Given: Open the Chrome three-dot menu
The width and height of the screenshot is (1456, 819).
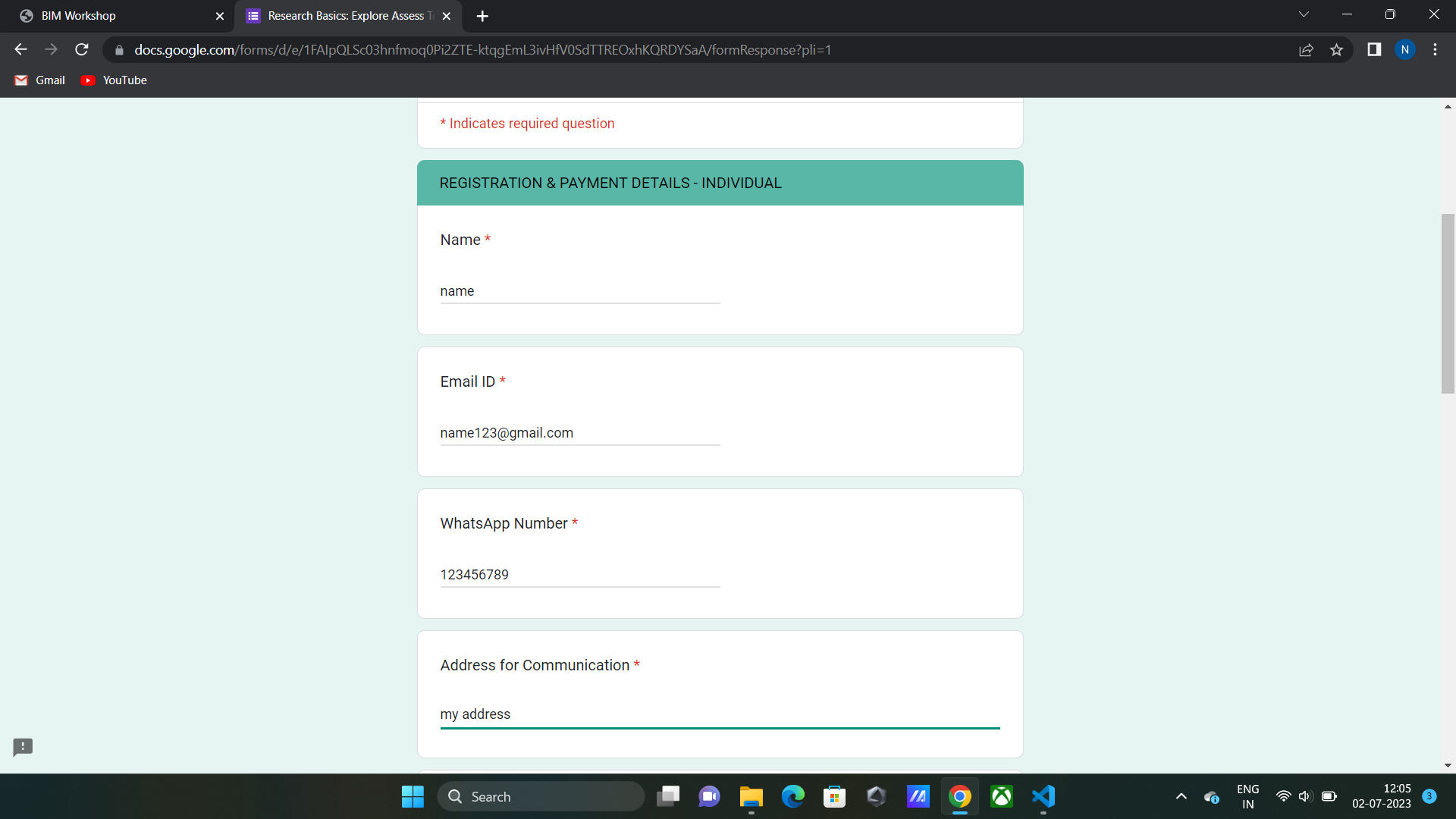Looking at the screenshot, I should pos(1435,50).
